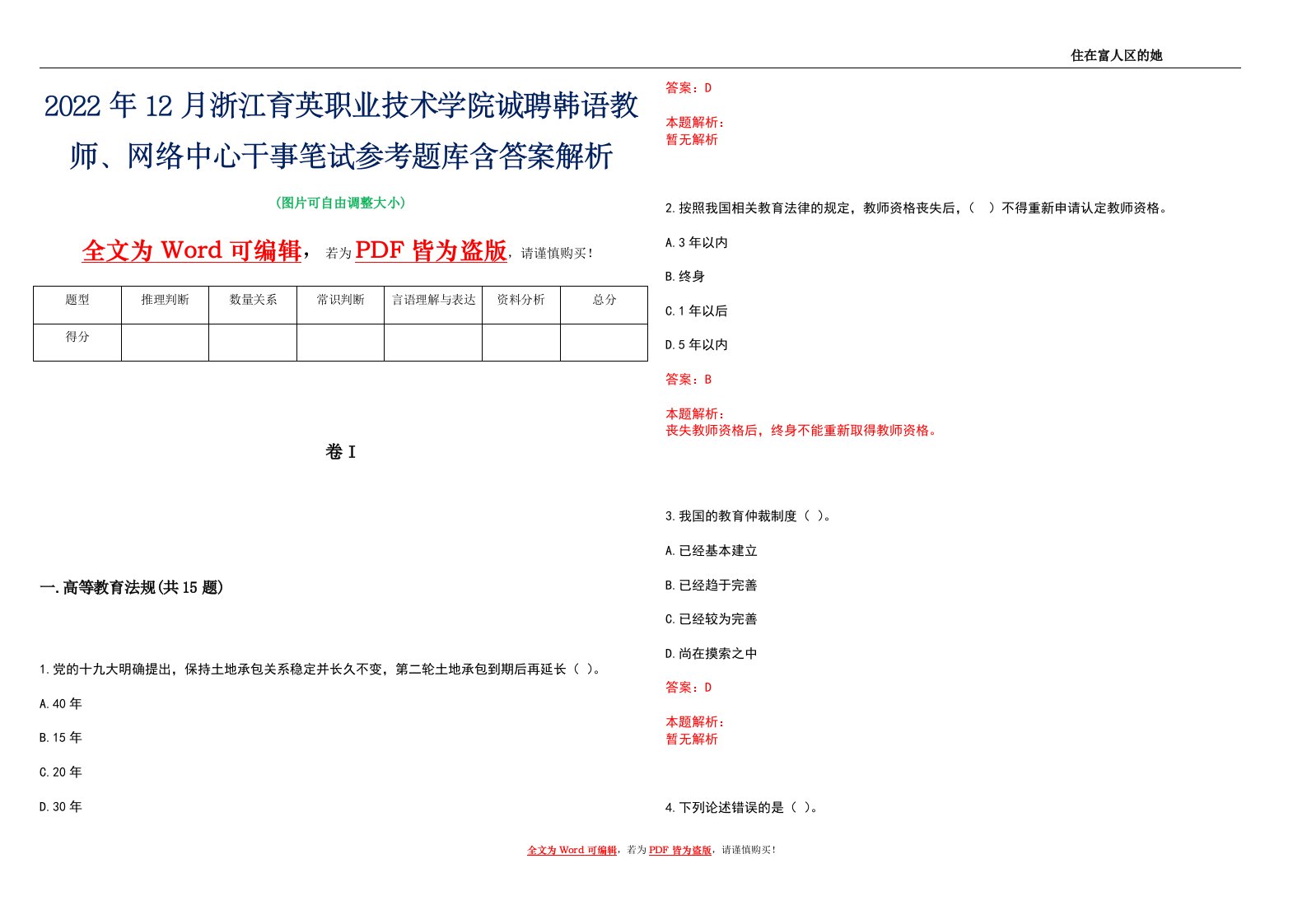
Task: Click question 2 about 教师资格丧失后
Action: pos(917,208)
